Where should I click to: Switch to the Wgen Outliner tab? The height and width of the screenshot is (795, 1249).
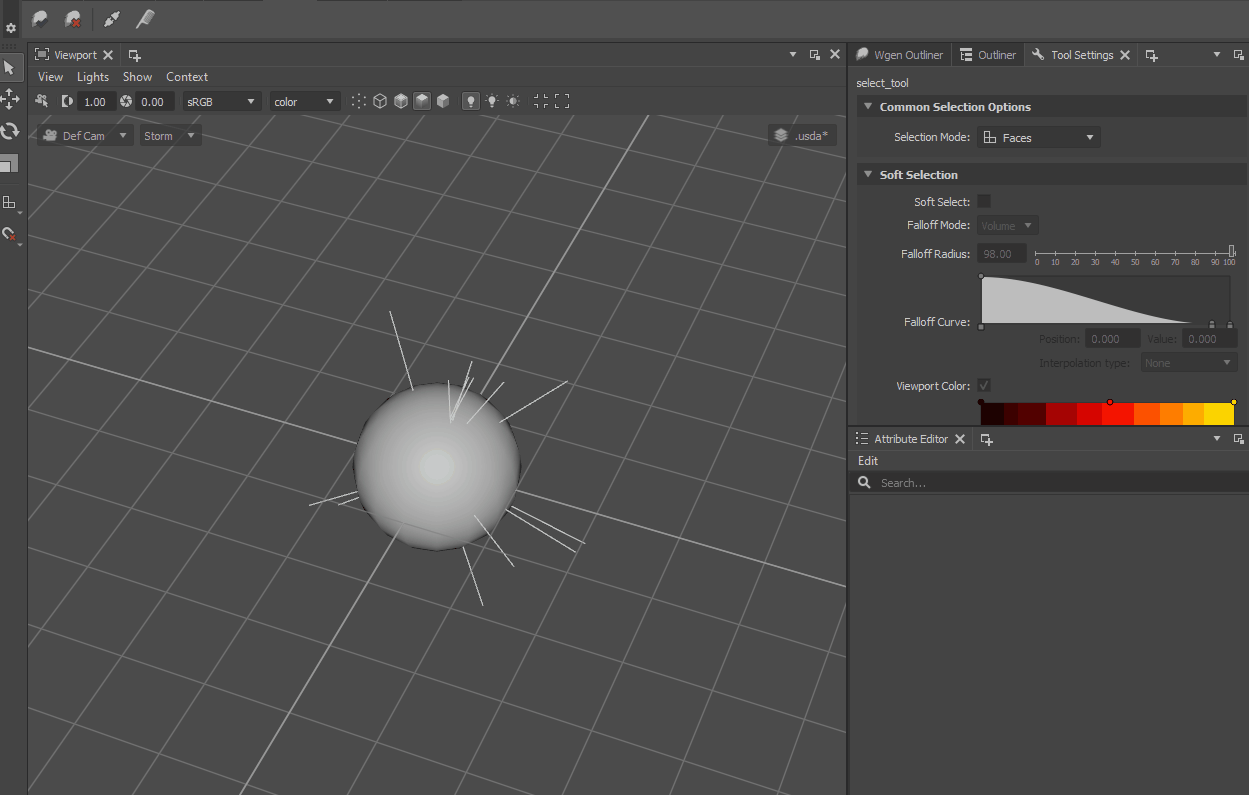(899, 55)
